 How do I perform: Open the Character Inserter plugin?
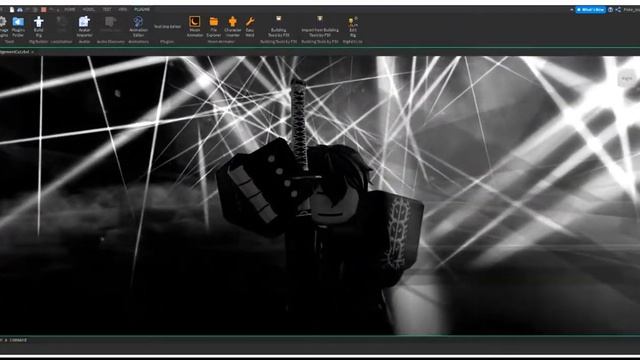(233, 27)
